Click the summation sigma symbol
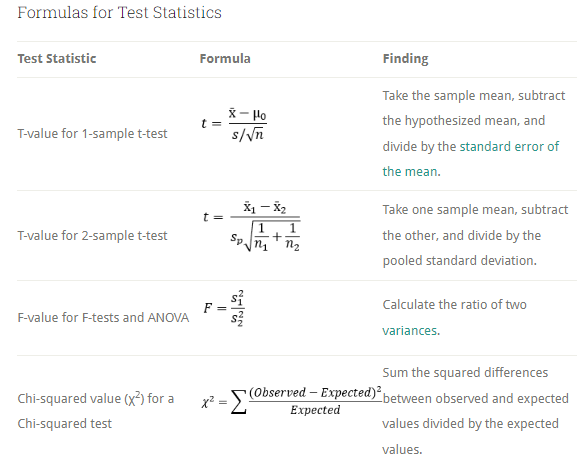This screenshot has height=465, width=583. [x=239, y=401]
